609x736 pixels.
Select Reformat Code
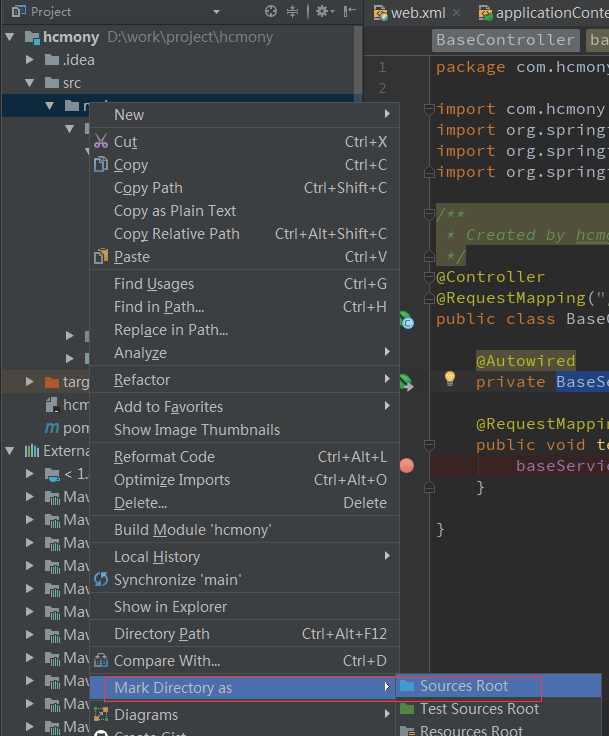pyautogui.click(x=244, y=456)
